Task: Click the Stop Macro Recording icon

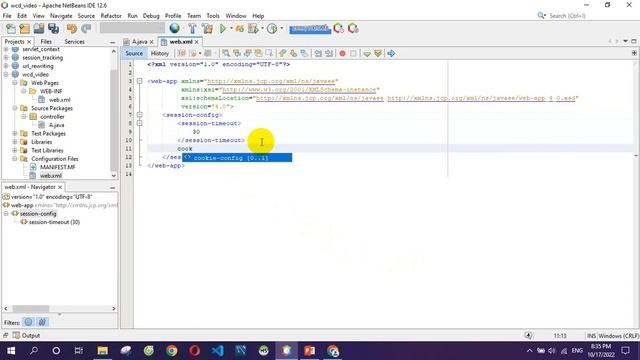Action: [x=353, y=53]
